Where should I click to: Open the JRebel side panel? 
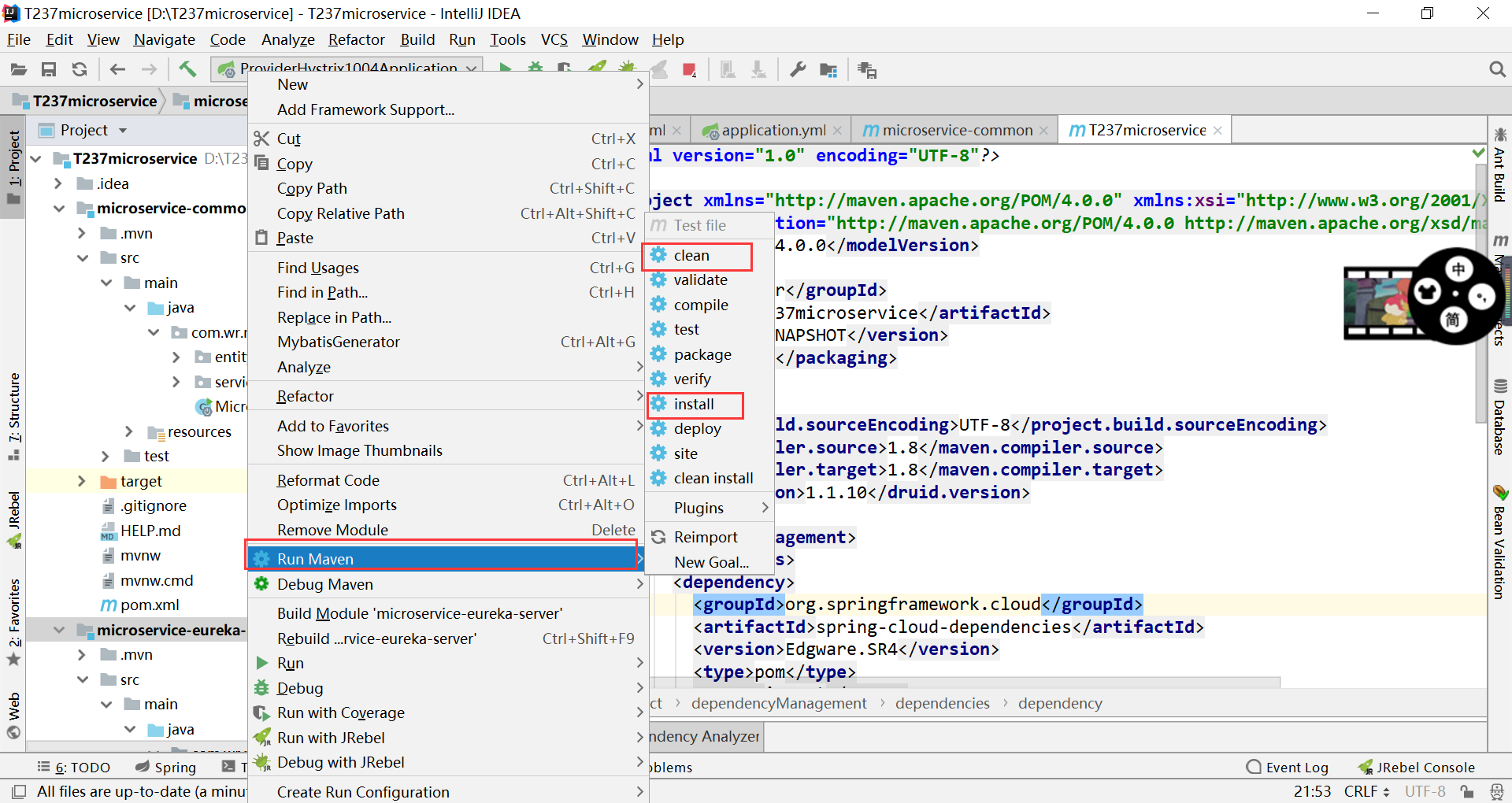[14, 520]
